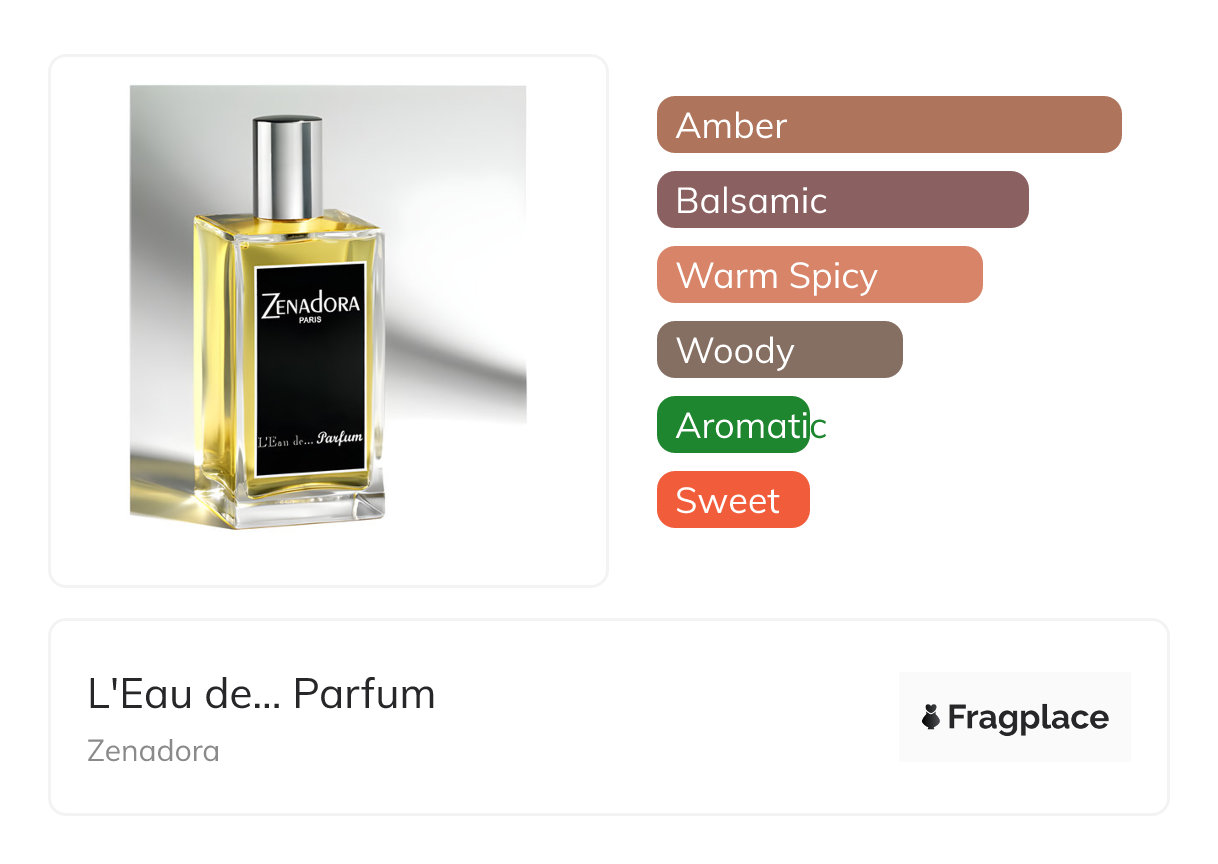The width and height of the screenshot is (1218, 864).
Task: Click the L'Eau de... Parfum title
Action: point(262,693)
